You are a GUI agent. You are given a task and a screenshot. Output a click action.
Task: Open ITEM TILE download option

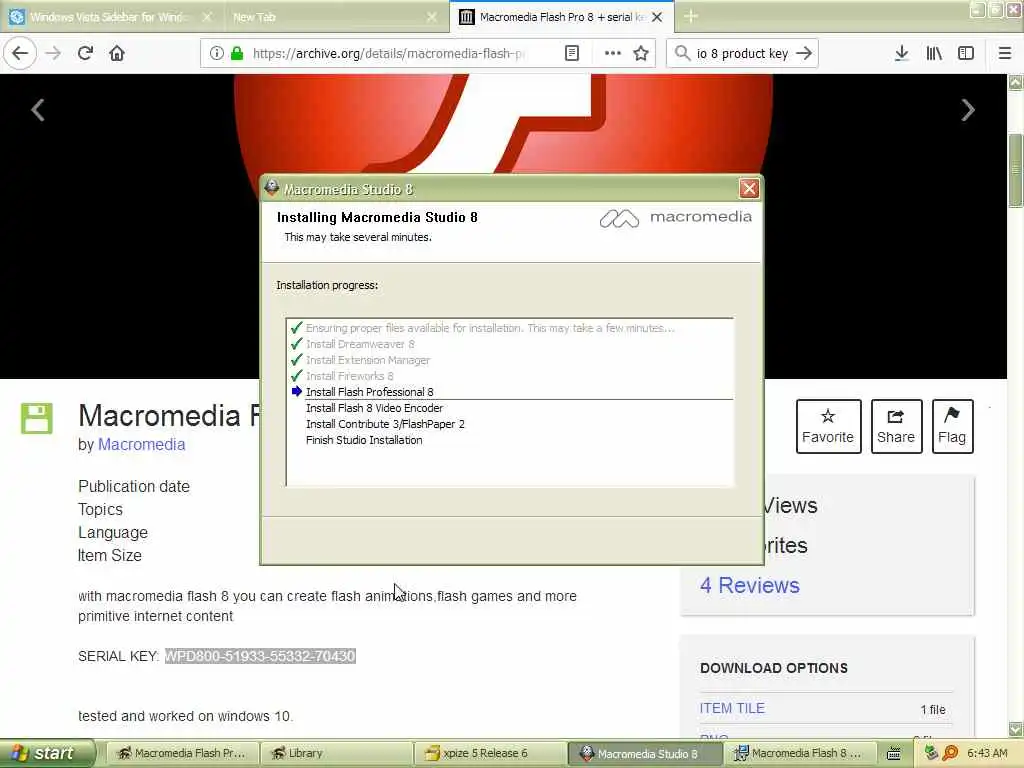(x=732, y=708)
